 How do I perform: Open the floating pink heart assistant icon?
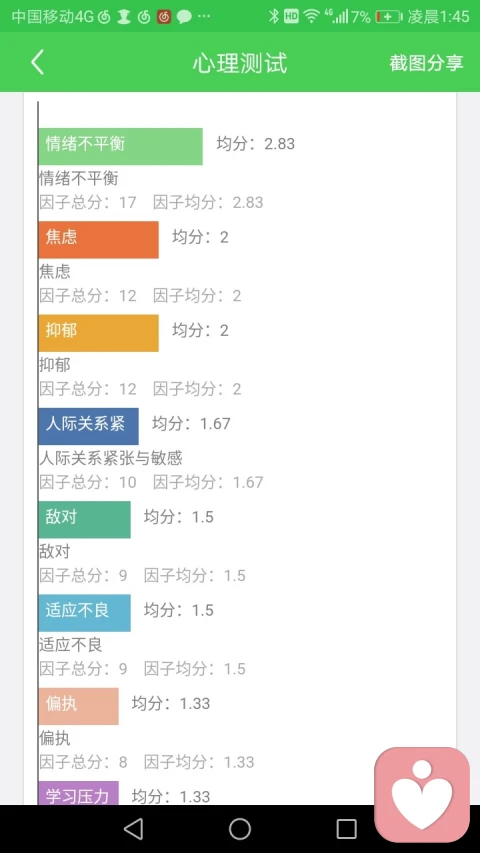click(422, 794)
